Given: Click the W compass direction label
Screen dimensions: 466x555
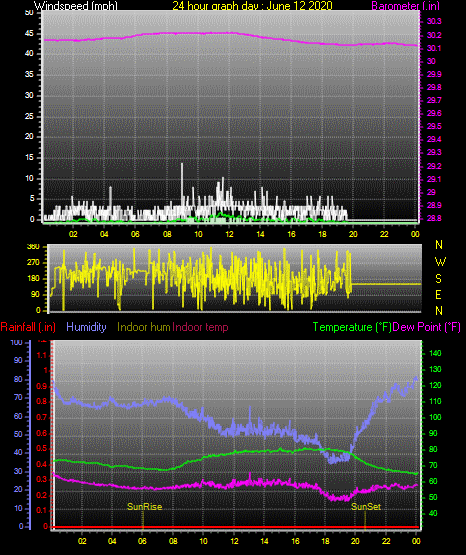Looking at the screenshot, I should click(440, 262).
